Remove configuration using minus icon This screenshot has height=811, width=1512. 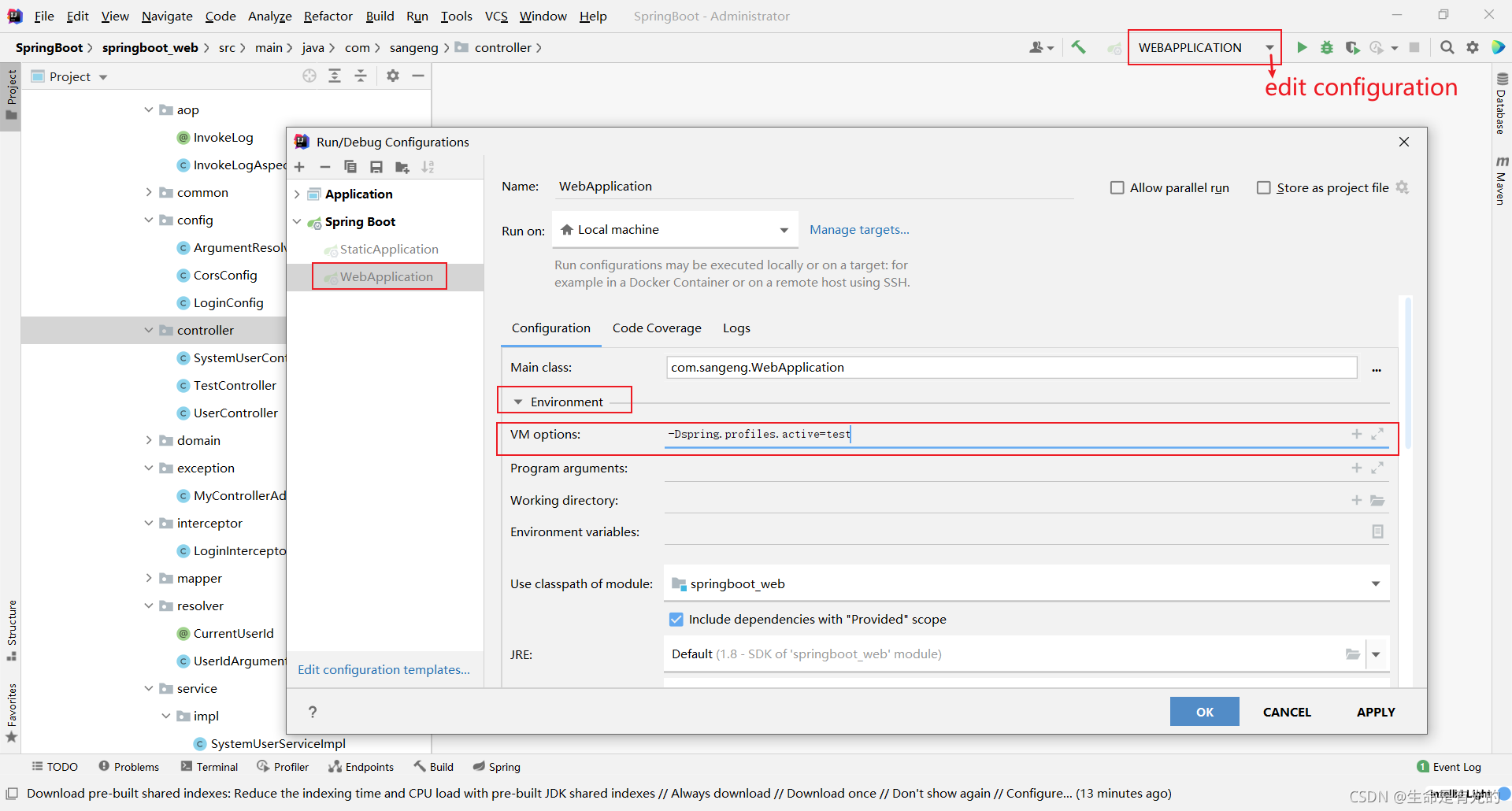point(324,167)
